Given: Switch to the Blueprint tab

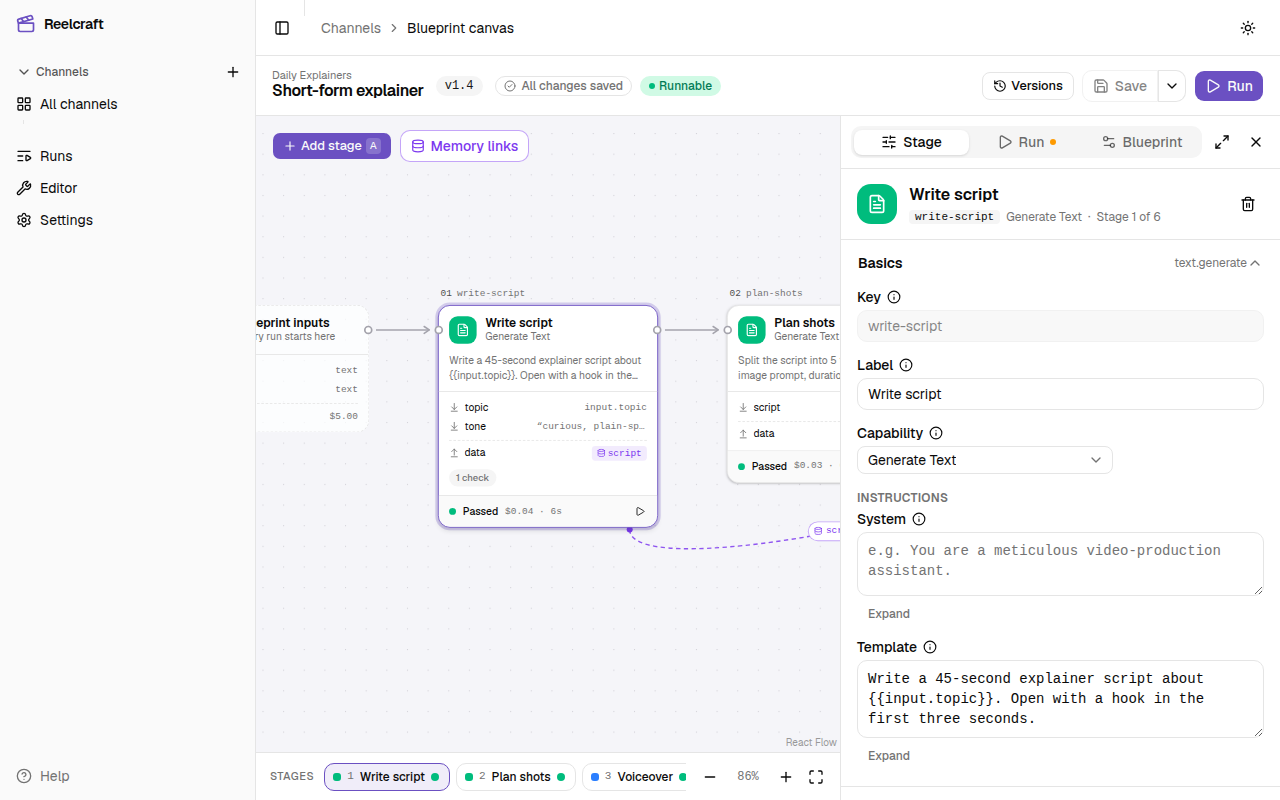Looking at the screenshot, I should click(x=1141, y=142).
